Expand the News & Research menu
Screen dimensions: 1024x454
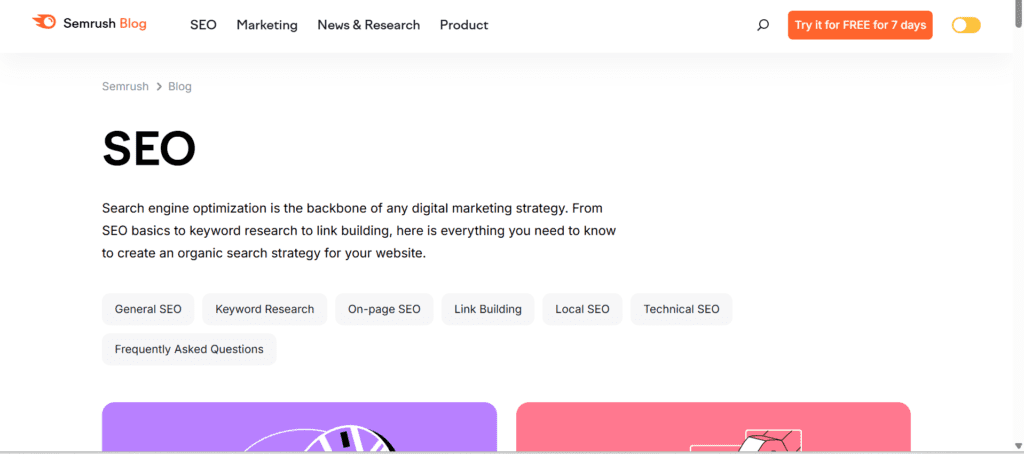(368, 25)
